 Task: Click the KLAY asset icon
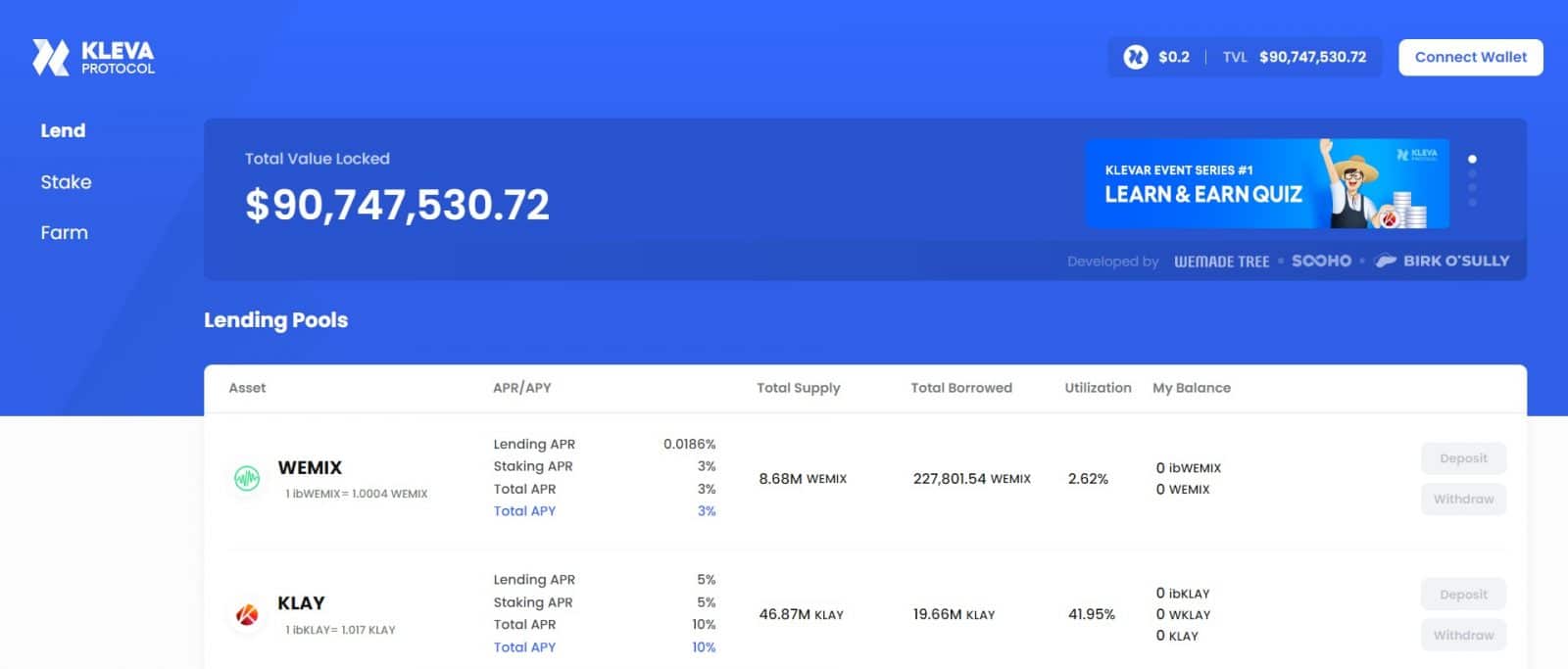tap(247, 615)
